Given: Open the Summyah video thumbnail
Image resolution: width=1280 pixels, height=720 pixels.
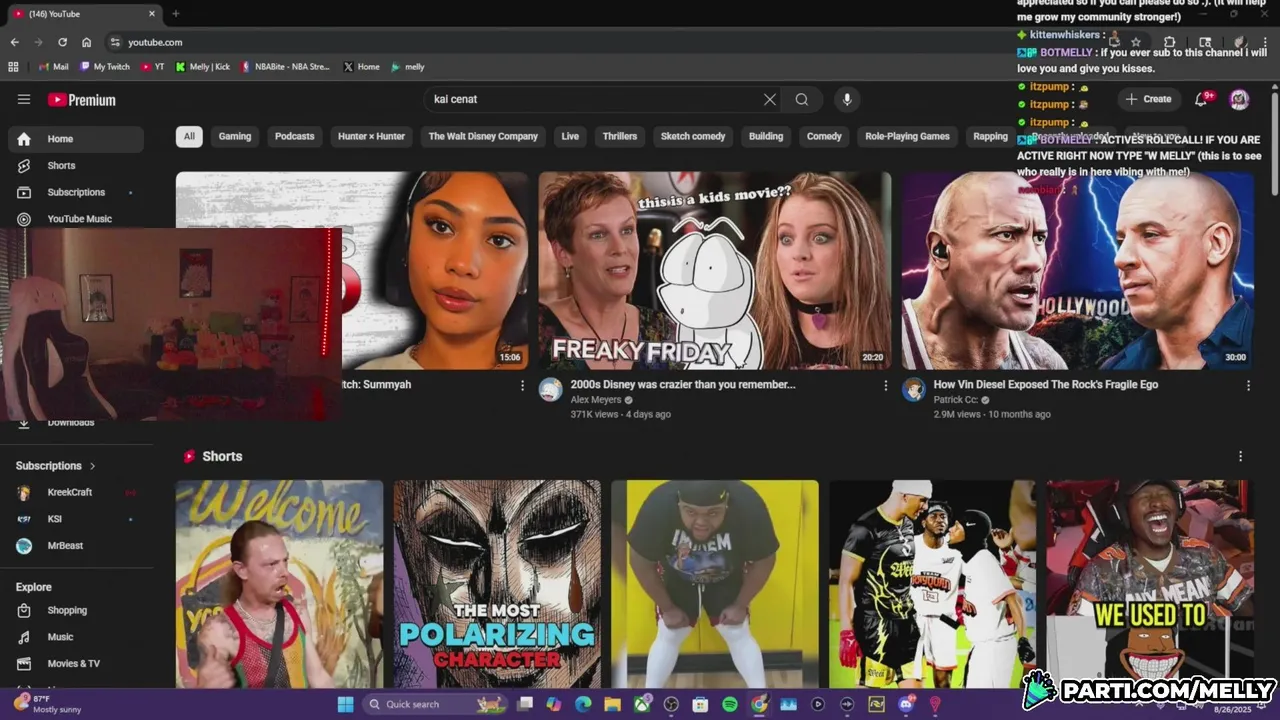Looking at the screenshot, I should [x=434, y=271].
